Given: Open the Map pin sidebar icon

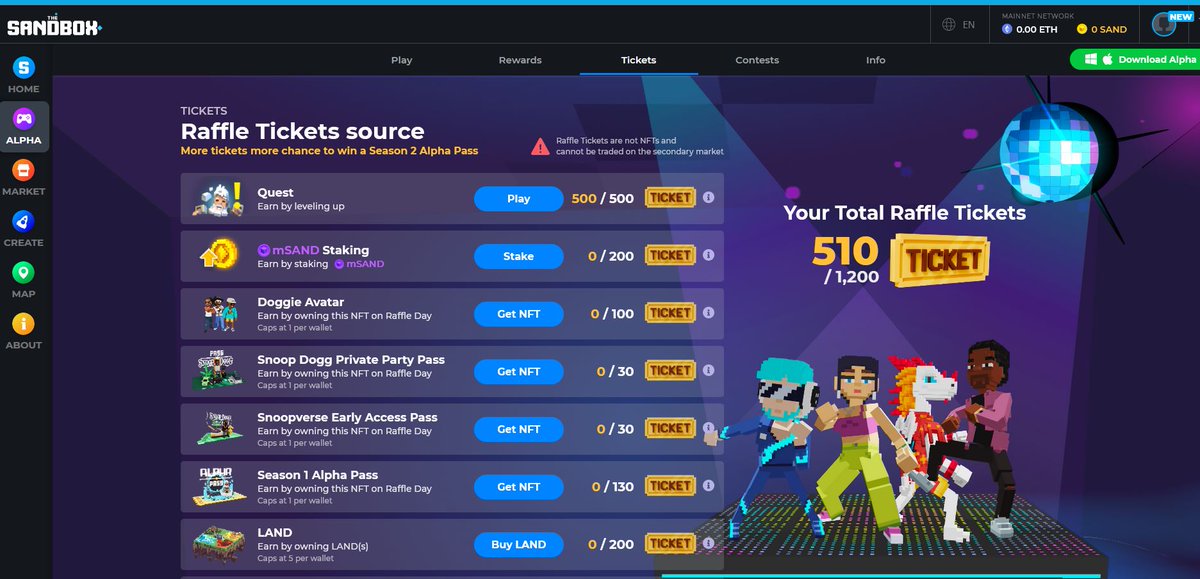Looking at the screenshot, I should coord(23,272).
